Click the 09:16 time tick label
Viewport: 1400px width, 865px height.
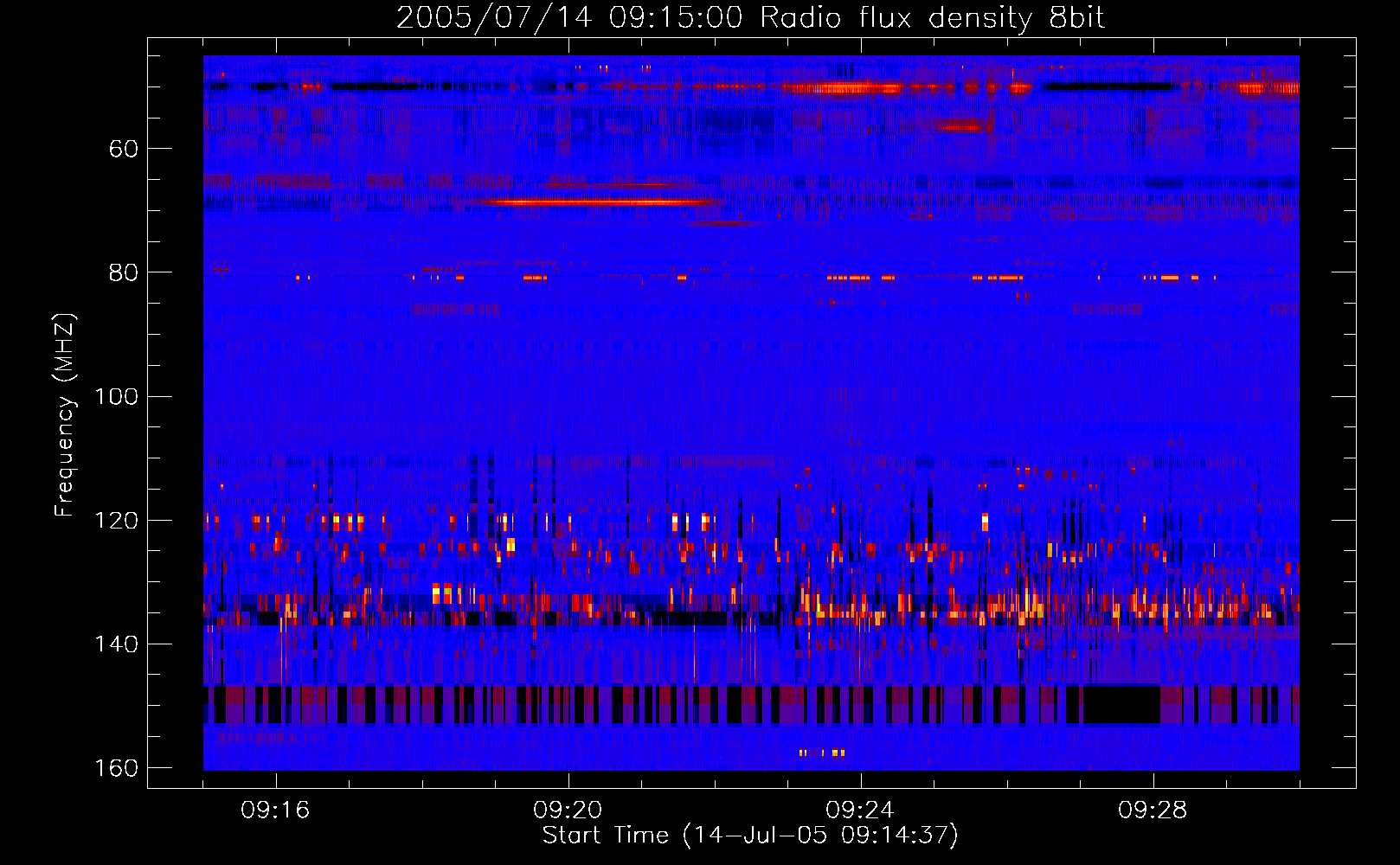point(275,810)
